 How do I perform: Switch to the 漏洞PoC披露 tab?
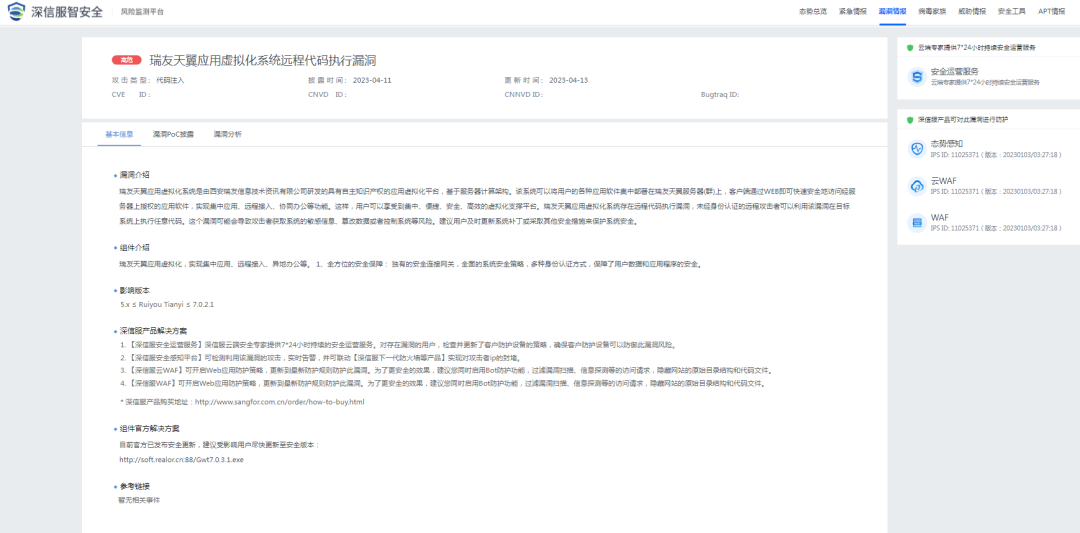[174, 134]
